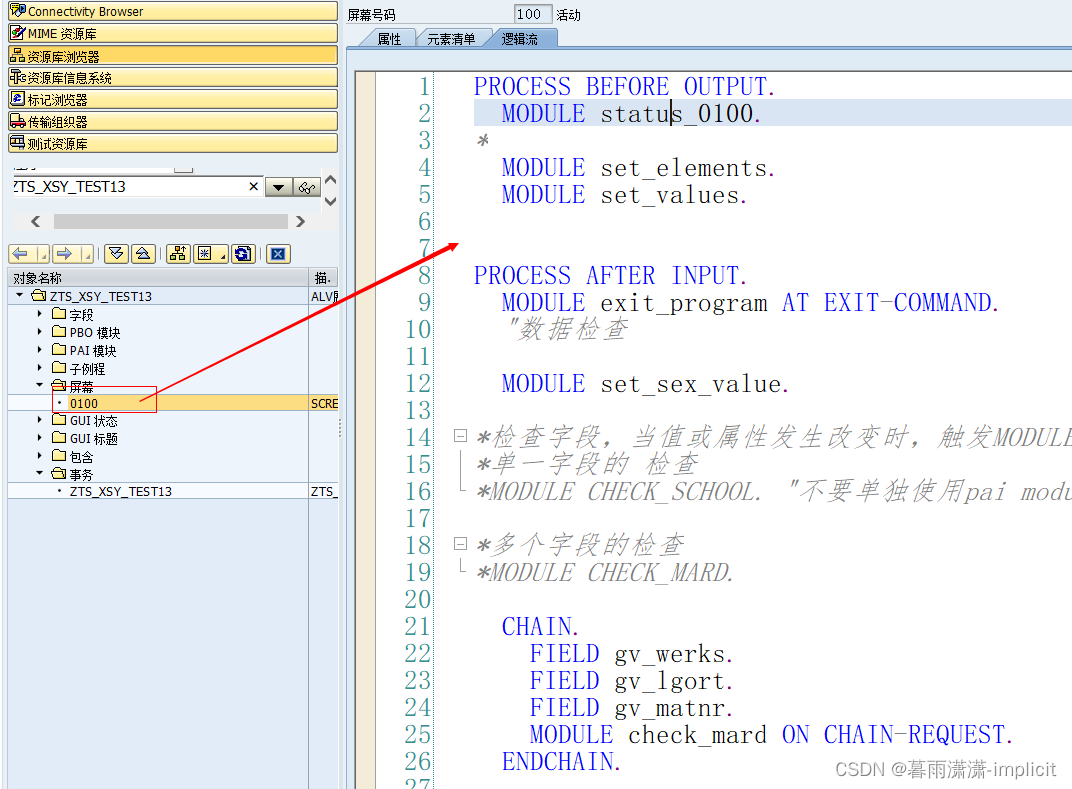
Task: Open the back navigation history dropdown
Action: (x=43, y=254)
